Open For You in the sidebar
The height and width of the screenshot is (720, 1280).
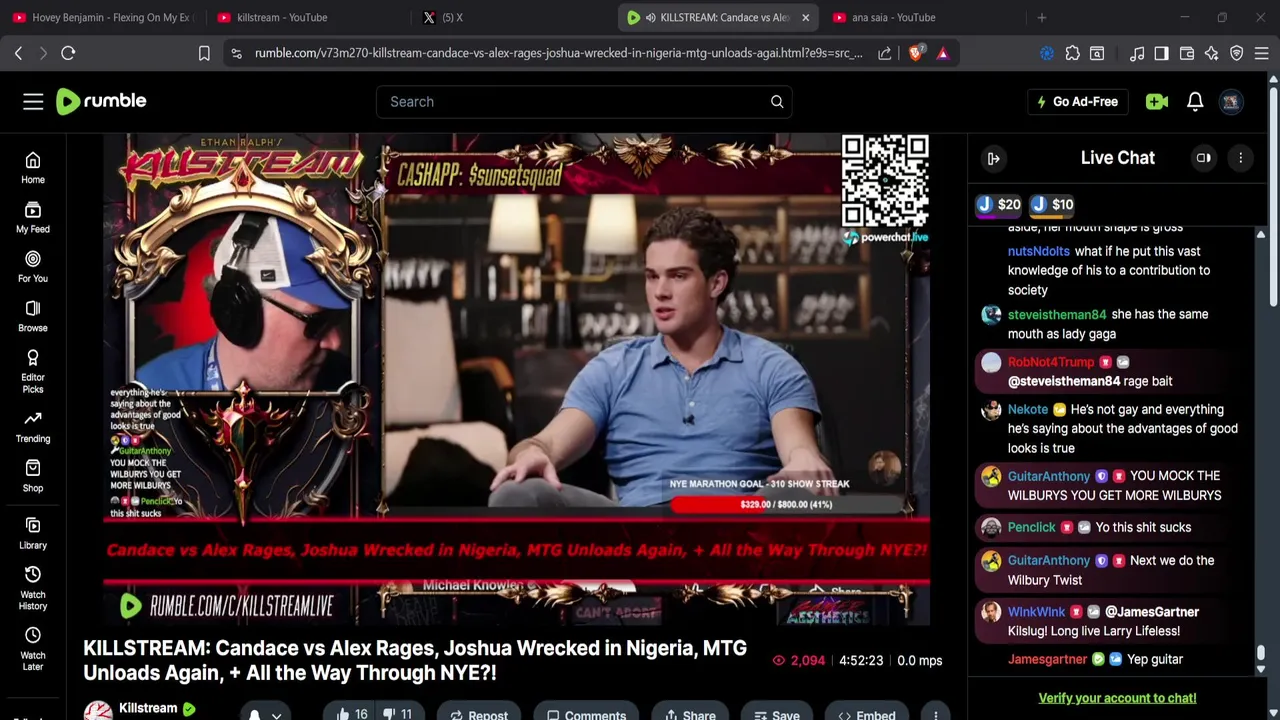tap(33, 267)
